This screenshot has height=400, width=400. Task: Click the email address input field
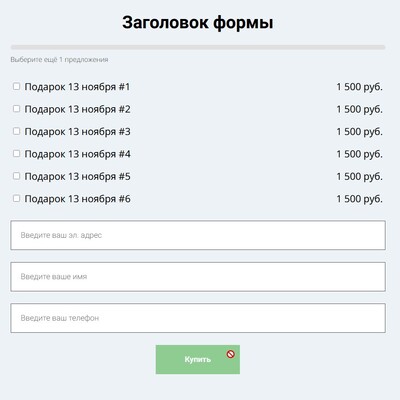(x=198, y=235)
